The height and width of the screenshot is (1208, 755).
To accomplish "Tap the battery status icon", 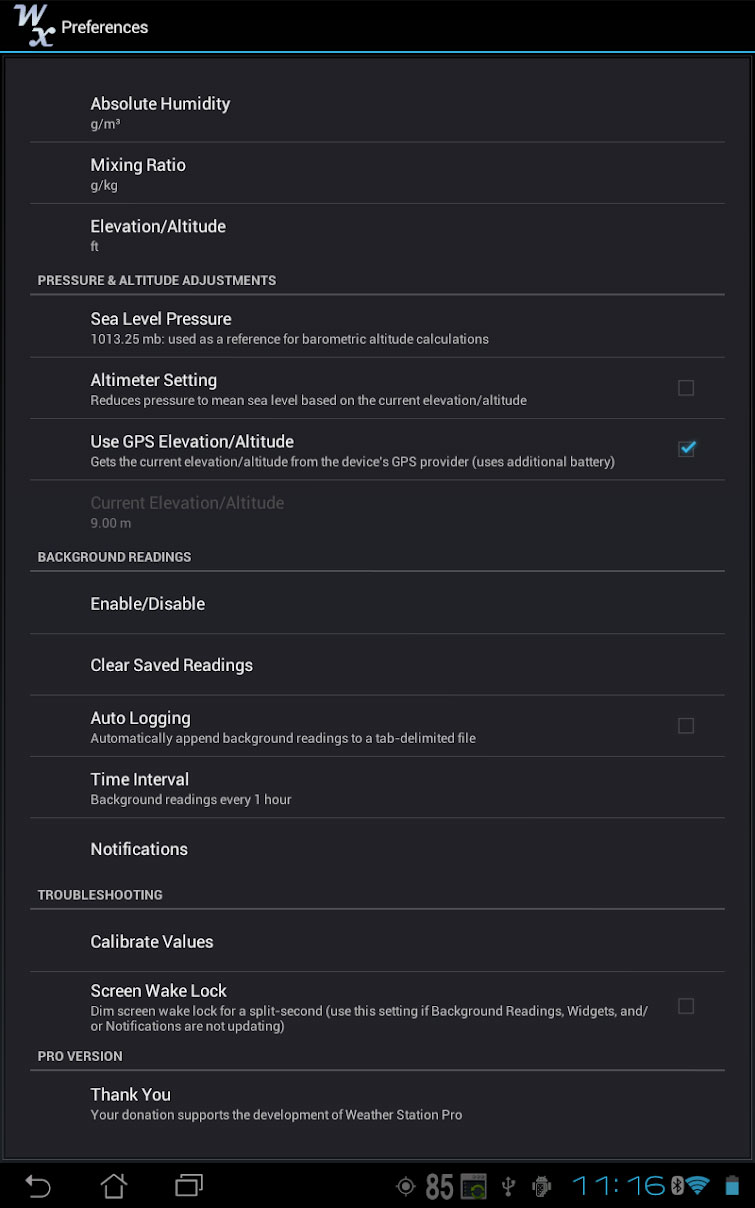I will click(x=732, y=1186).
